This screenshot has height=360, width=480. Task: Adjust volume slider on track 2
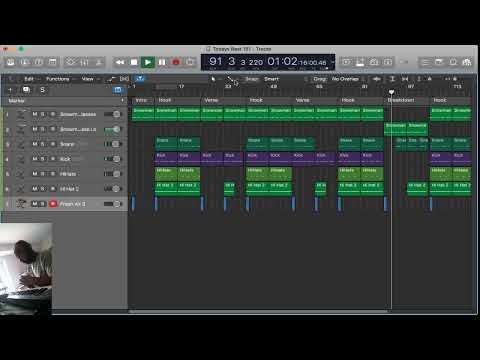coord(112,129)
